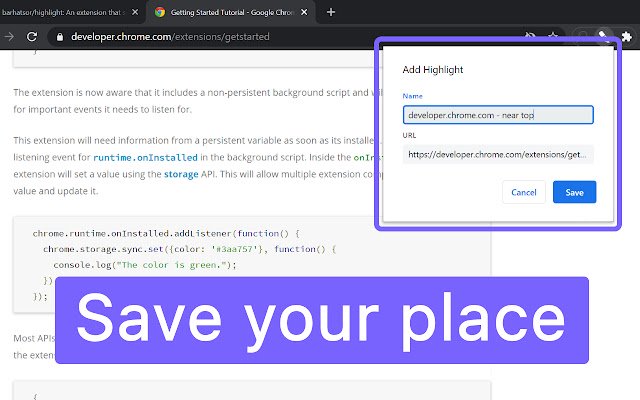Image resolution: width=640 pixels, height=400 pixels.
Task: Select the Name label above the input
Action: [412, 96]
